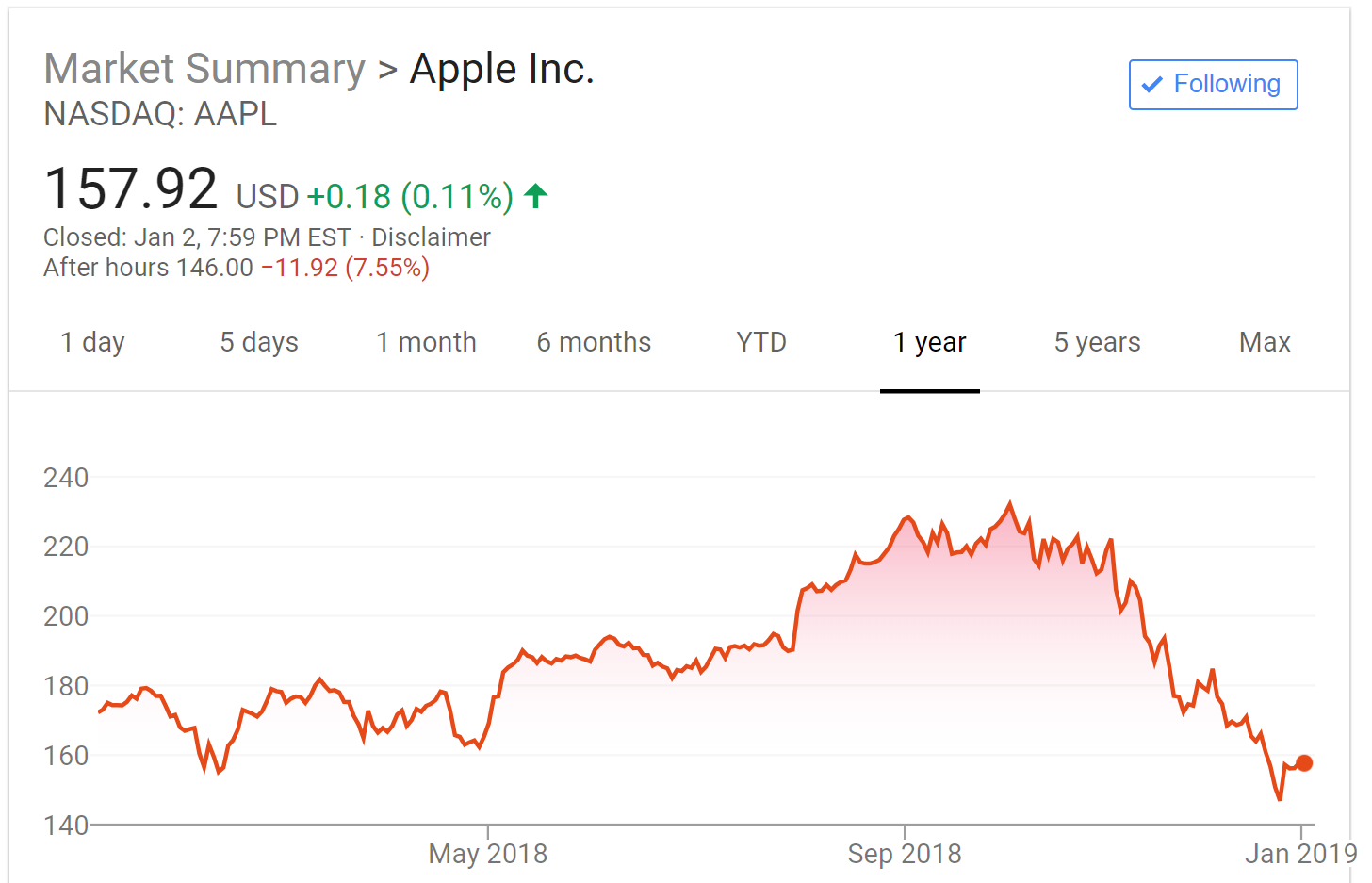Click the May 2018 axis marker
Image resolution: width=1372 pixels, height=883 pixels.
tap(487, 854)
